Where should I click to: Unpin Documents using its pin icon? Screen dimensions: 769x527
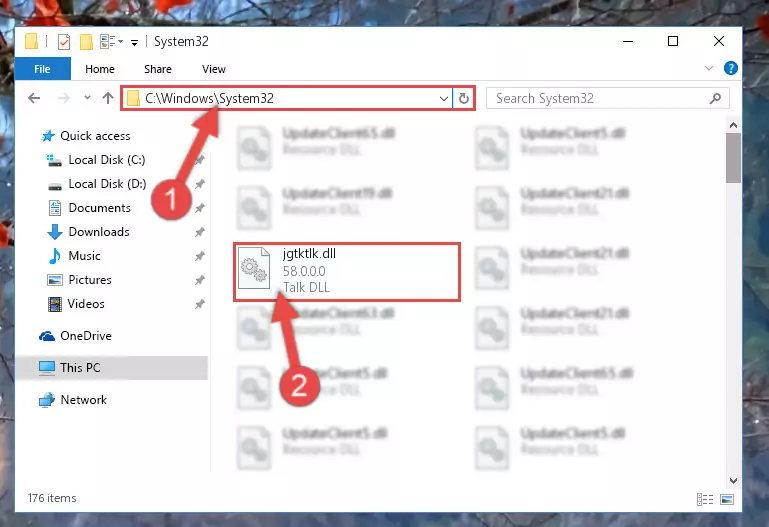[199, 208]
